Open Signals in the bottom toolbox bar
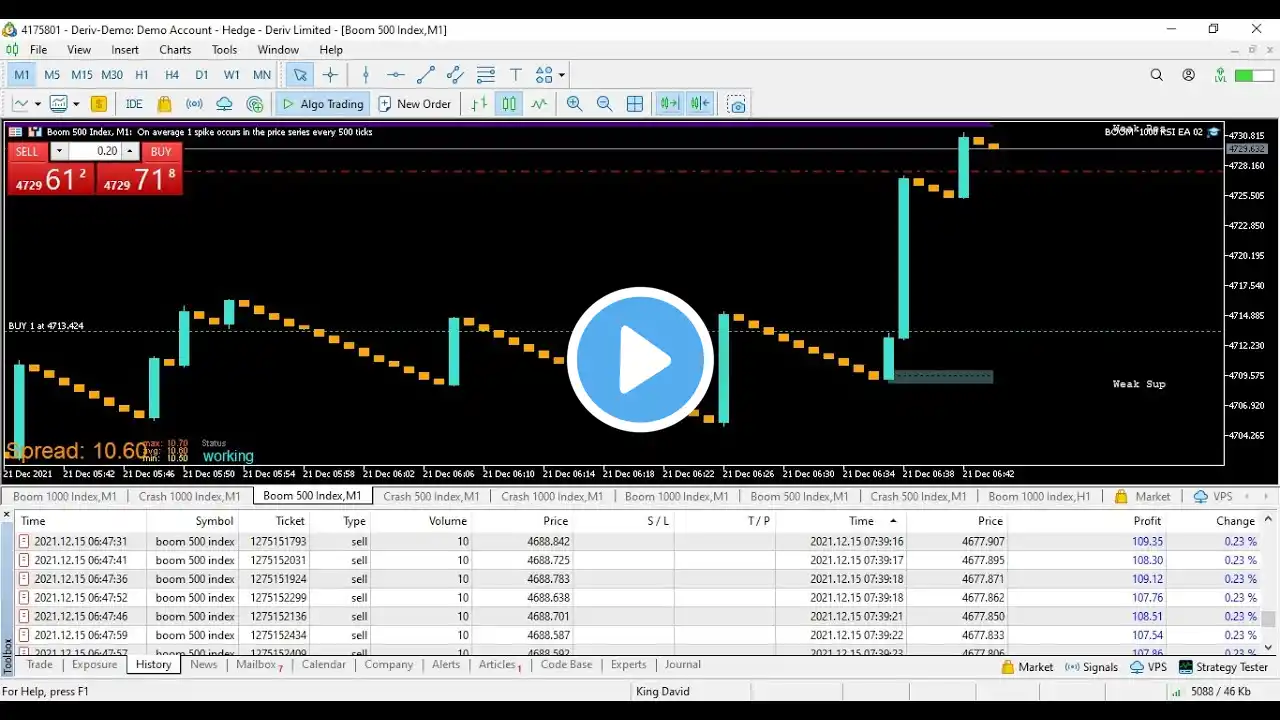1280x720 pixels. click(1091, 667)
